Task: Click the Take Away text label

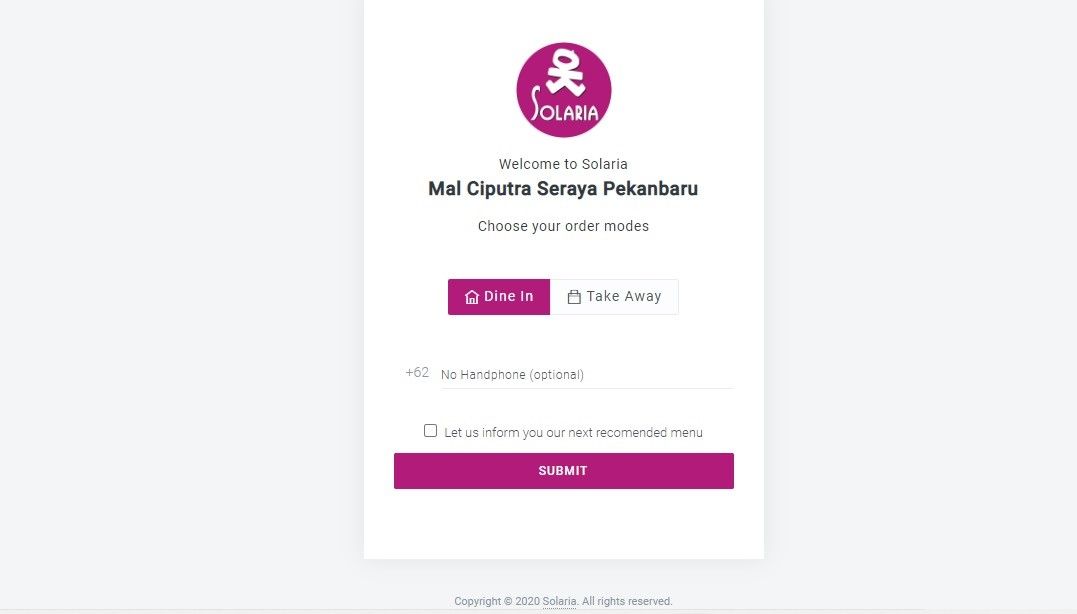Action: (x=624, y=296)
